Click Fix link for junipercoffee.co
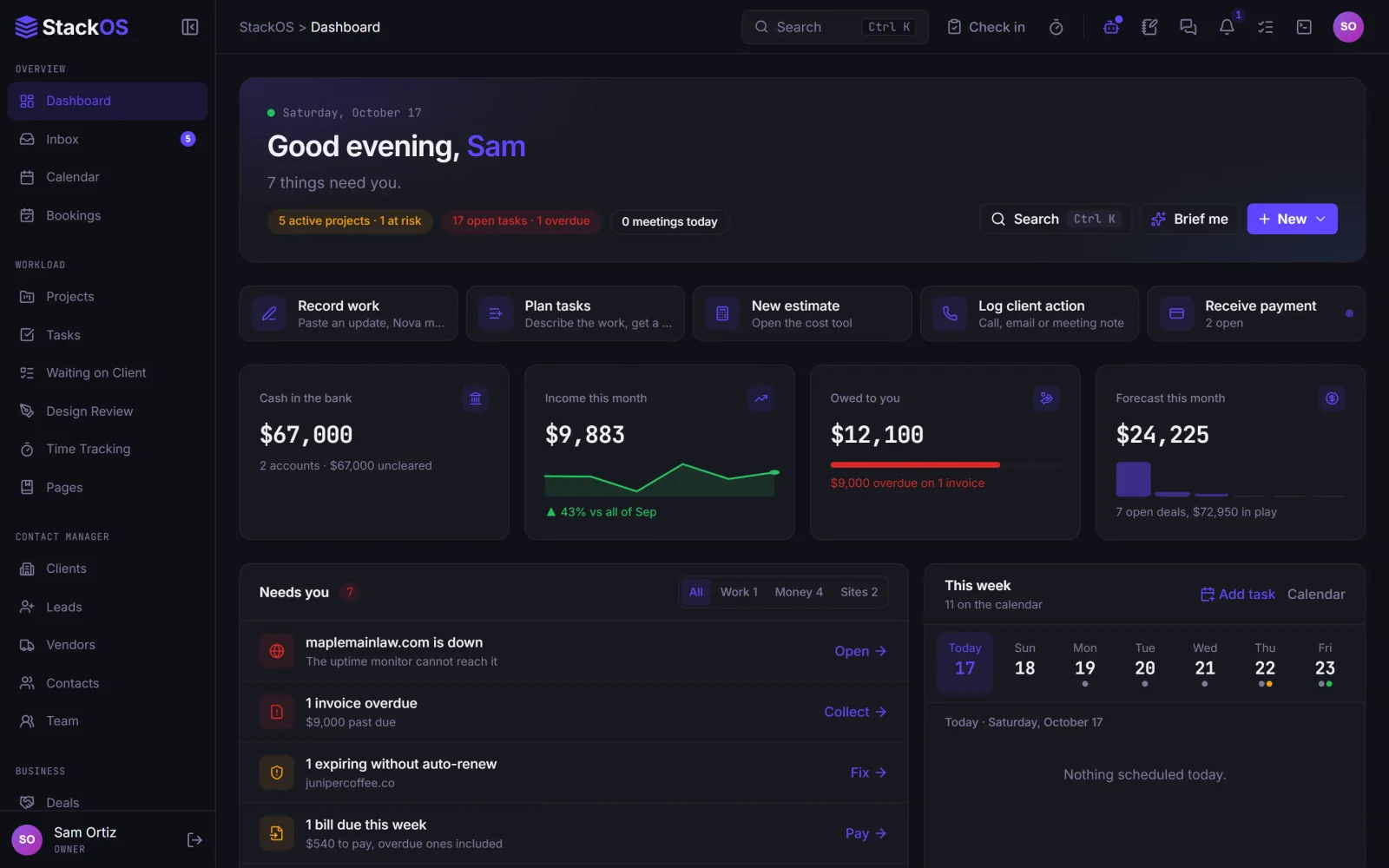 (868, 773)
